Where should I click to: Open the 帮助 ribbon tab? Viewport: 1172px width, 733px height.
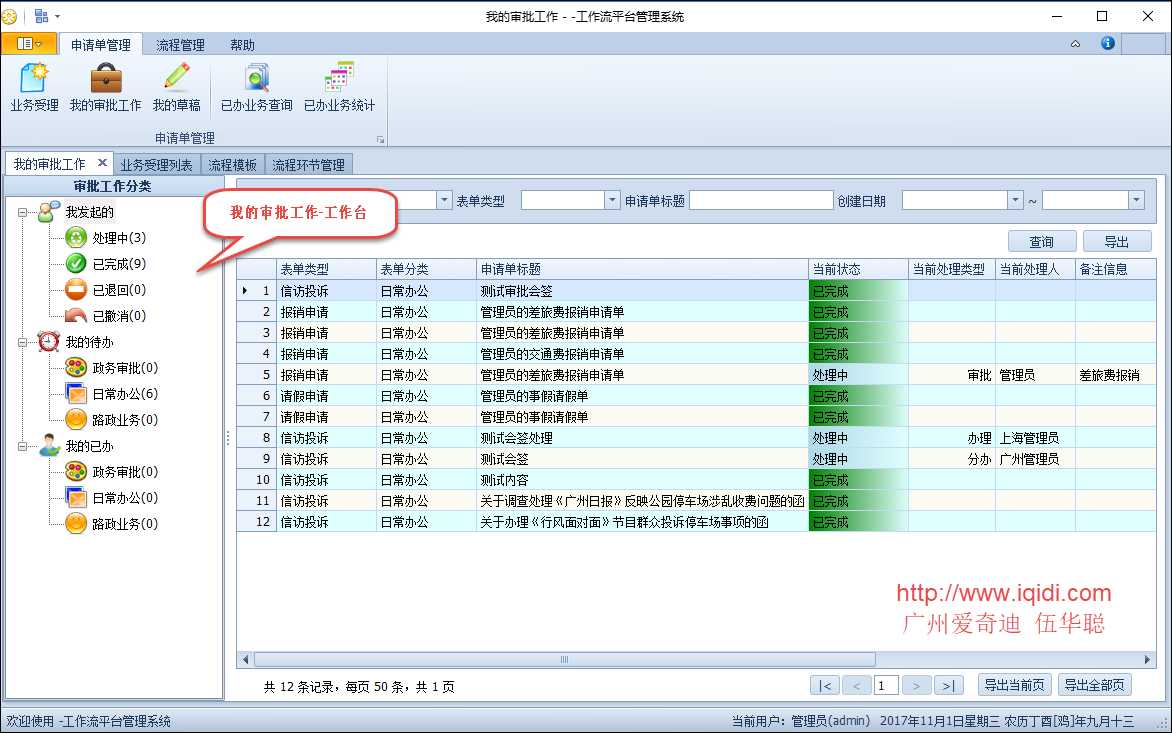pos(242,45)
